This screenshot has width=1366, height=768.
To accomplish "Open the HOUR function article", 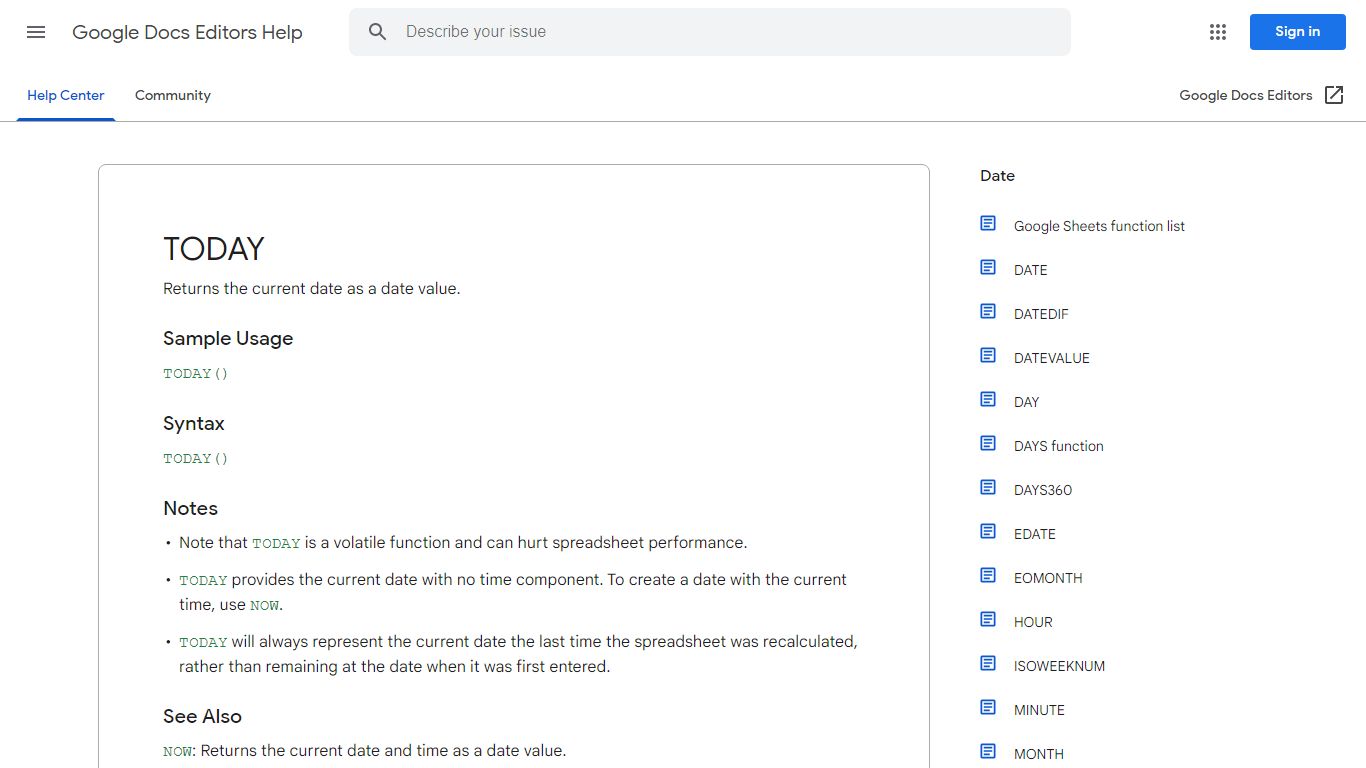I will pyautogui.click(x=1033, y=622).
